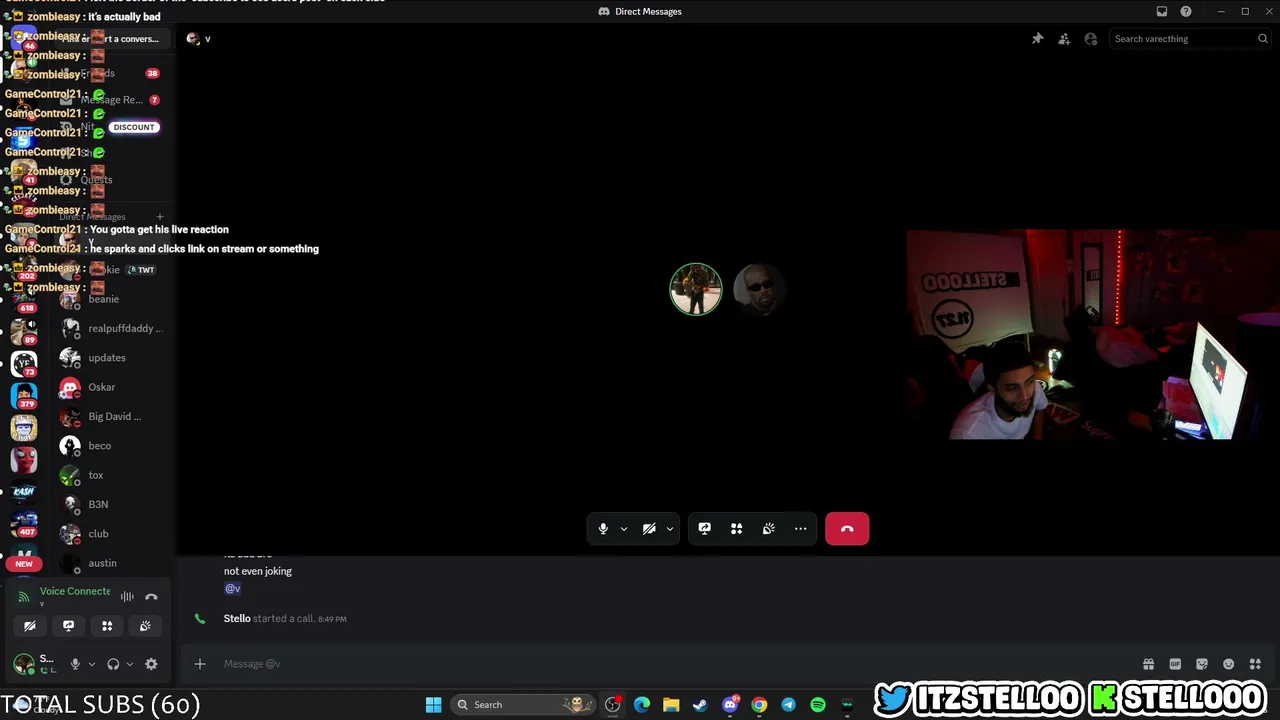Viewport: 1280px width, 720px height.
Task: Open the realpuffdaddy direct message
Action: click(110, 328)
